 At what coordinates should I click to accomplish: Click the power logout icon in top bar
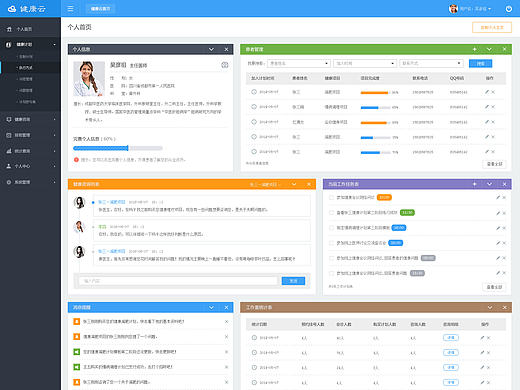[509, 9]
